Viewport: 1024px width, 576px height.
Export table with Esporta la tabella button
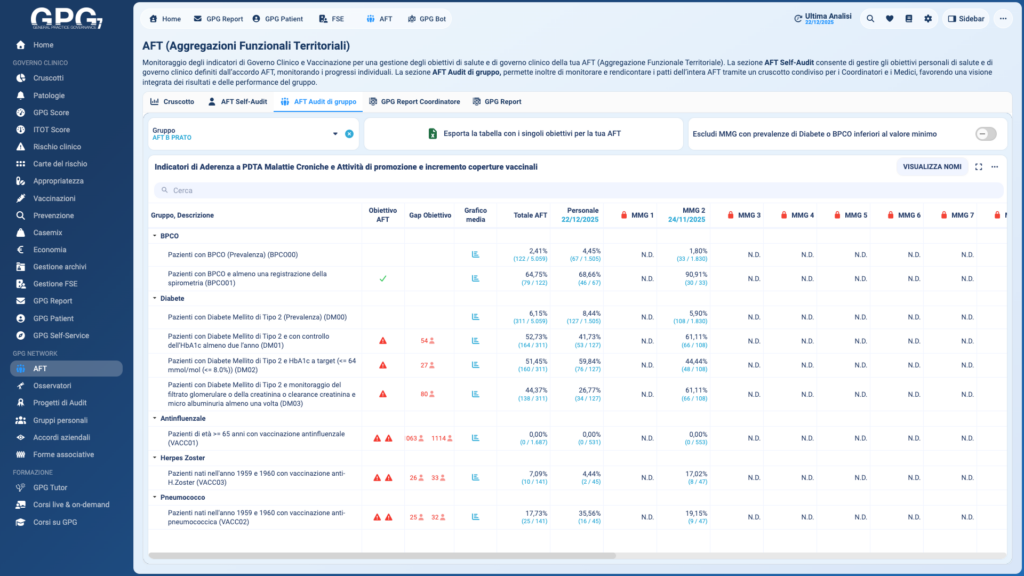pos(523,134)
